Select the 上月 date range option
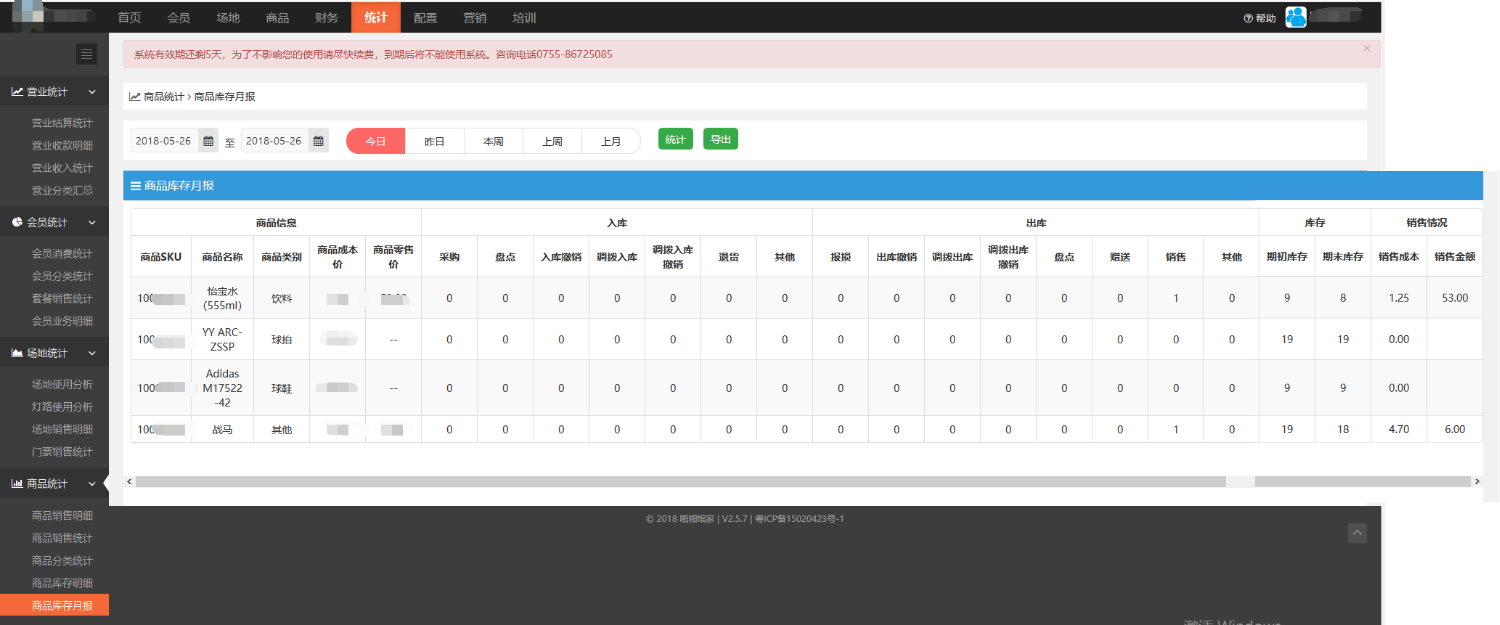Viewport: 1500px width, 625px height. (x=611, y=141)
